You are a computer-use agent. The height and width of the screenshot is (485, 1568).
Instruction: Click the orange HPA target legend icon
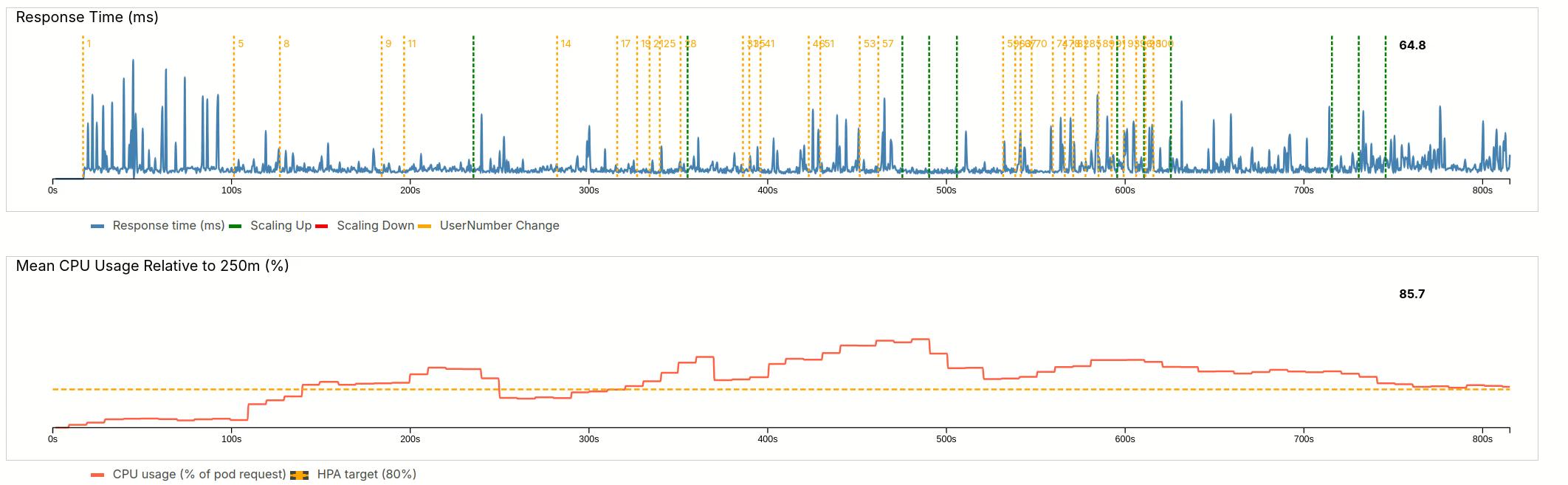(x=300, y=475)
